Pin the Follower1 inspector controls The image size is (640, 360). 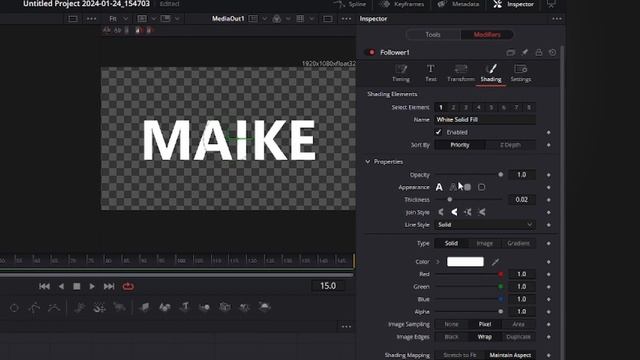(x=525, y=53)
